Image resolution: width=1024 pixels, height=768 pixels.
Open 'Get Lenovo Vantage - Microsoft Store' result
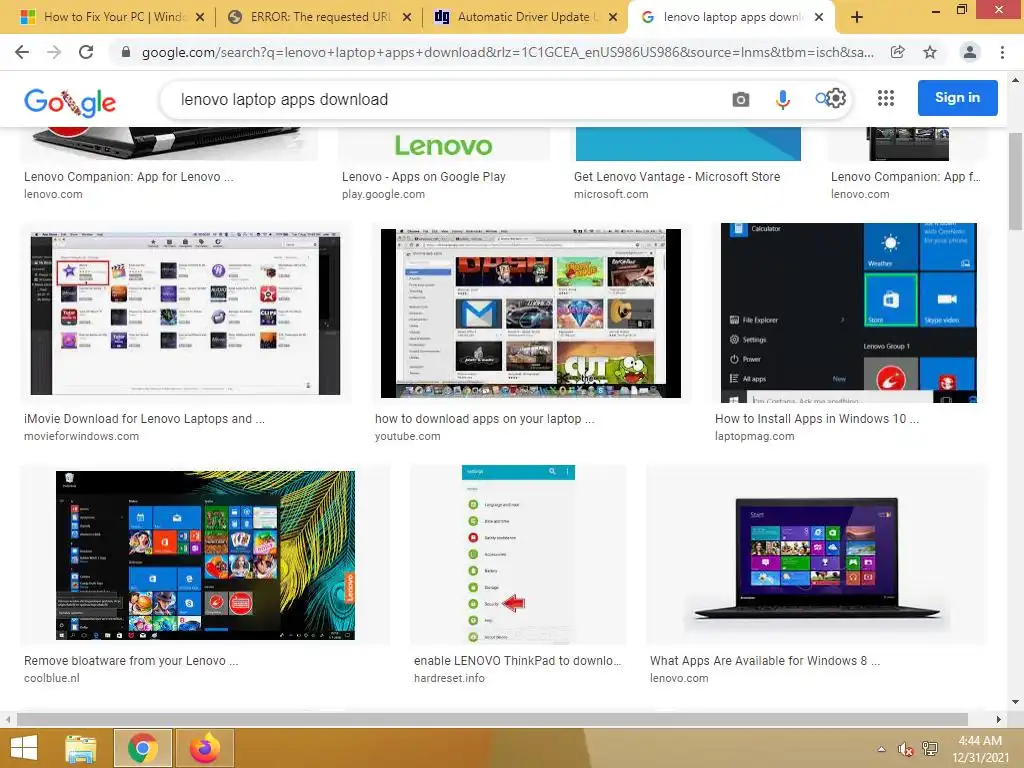(677, 176)
